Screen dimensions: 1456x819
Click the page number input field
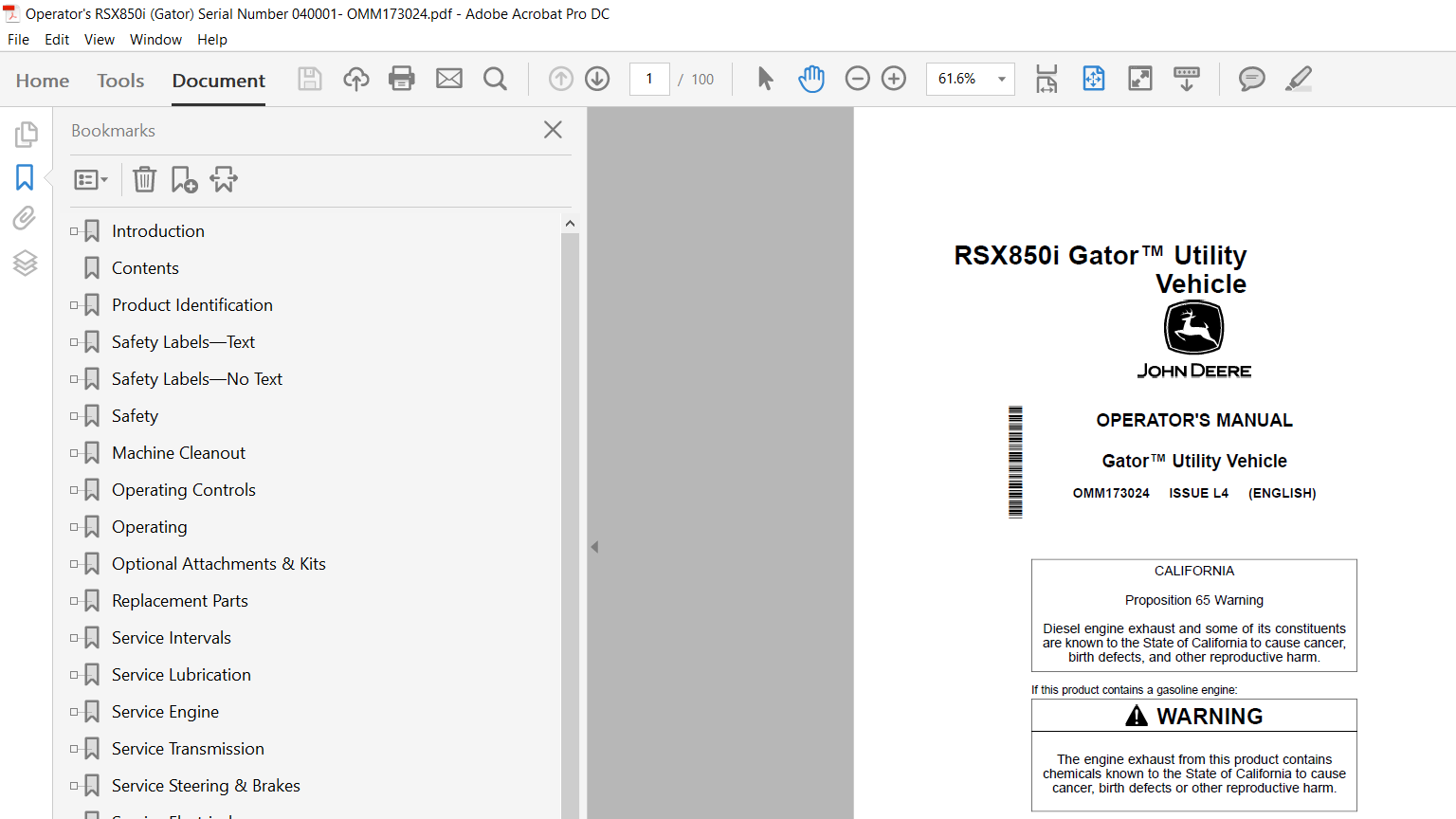[x=649, y=79]
